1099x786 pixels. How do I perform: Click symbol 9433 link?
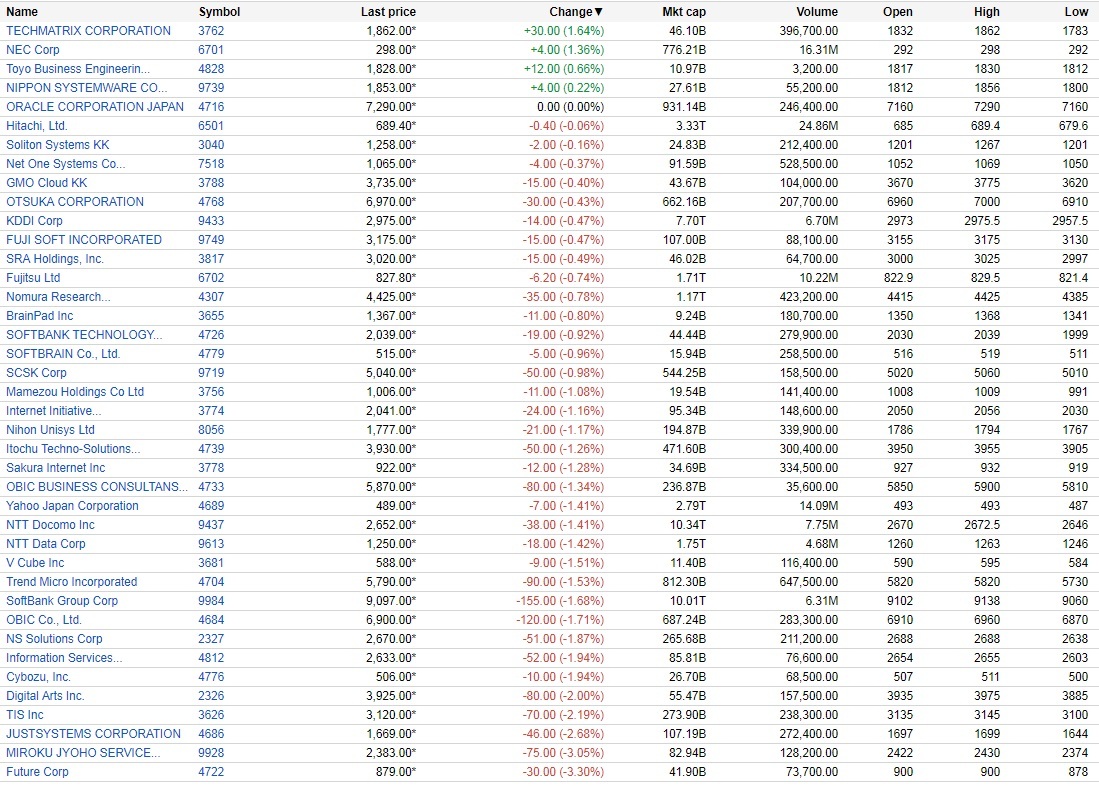(211, 220)
